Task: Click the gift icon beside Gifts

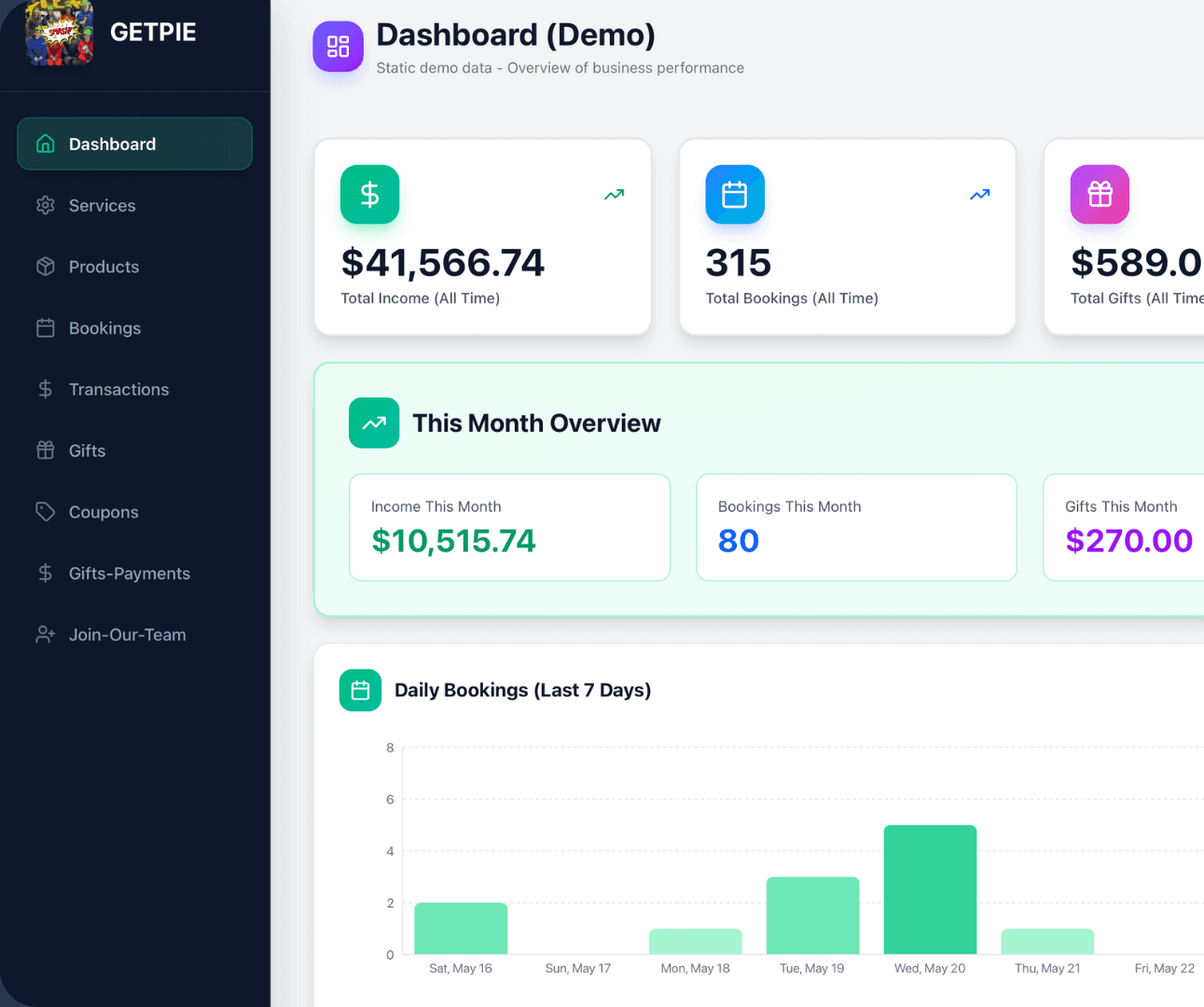Action: click(45, 450)
